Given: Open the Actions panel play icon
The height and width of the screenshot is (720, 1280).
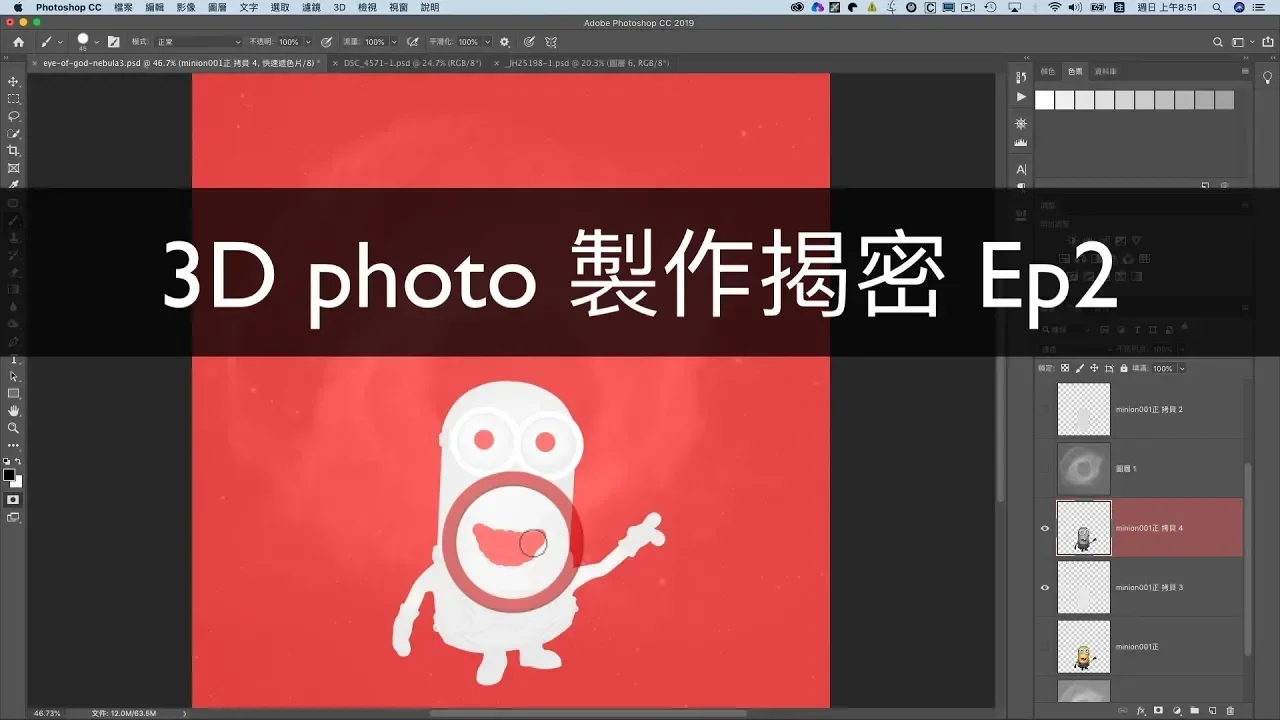Looking at the screenshot, I should [x=1021, y=97].
